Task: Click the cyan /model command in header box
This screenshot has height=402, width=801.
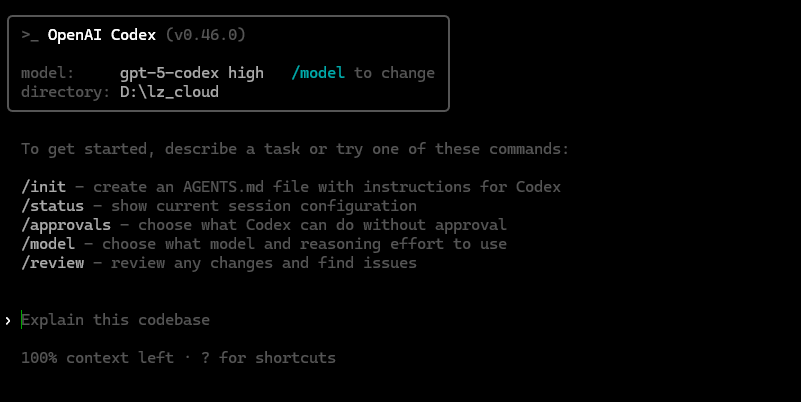Action: point(318,73)
